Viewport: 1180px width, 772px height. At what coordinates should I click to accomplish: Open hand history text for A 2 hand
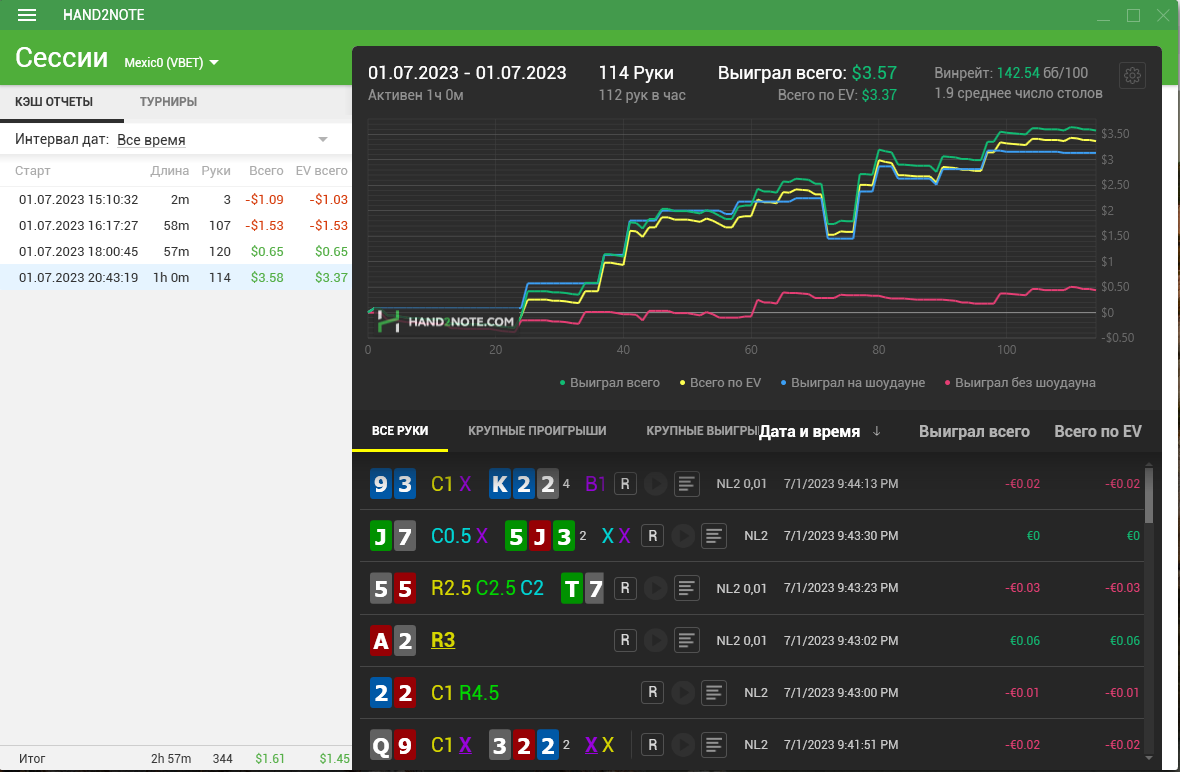[x=686, y=640]
